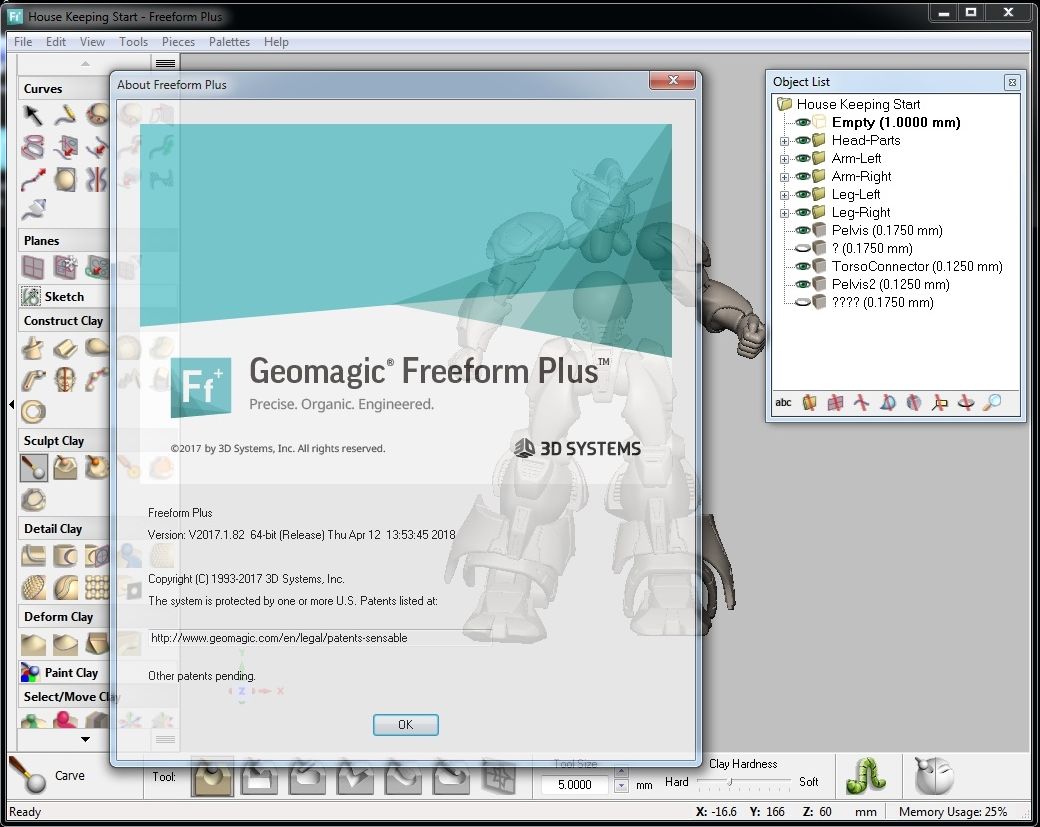Activate the Carve ball tool in Sculpt Clay
Viewport: 1040px width, 827px height.
tap(32, 468)
